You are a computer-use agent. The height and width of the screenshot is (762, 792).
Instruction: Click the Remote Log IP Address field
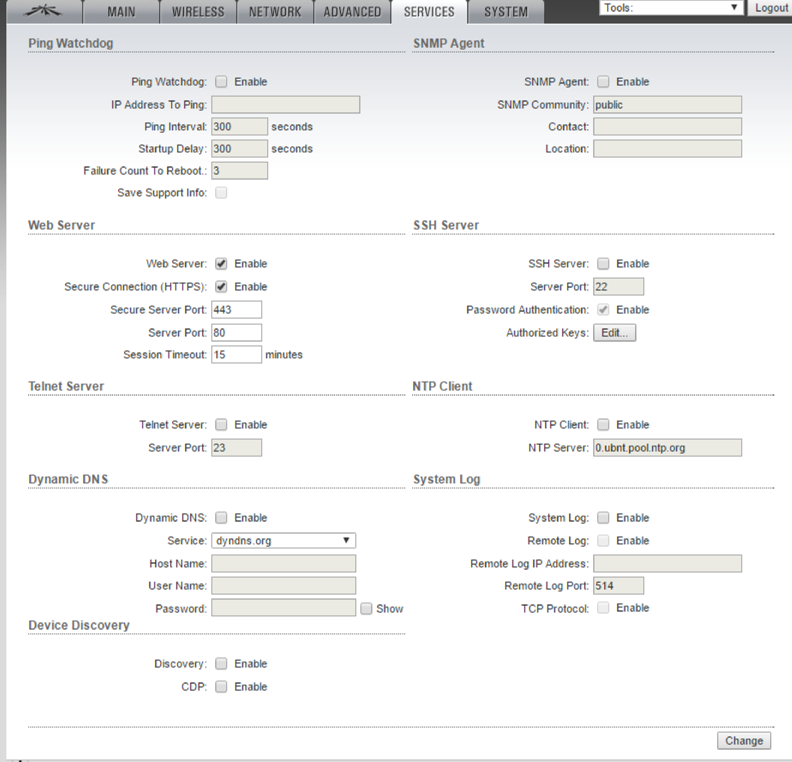coord(667,564)
